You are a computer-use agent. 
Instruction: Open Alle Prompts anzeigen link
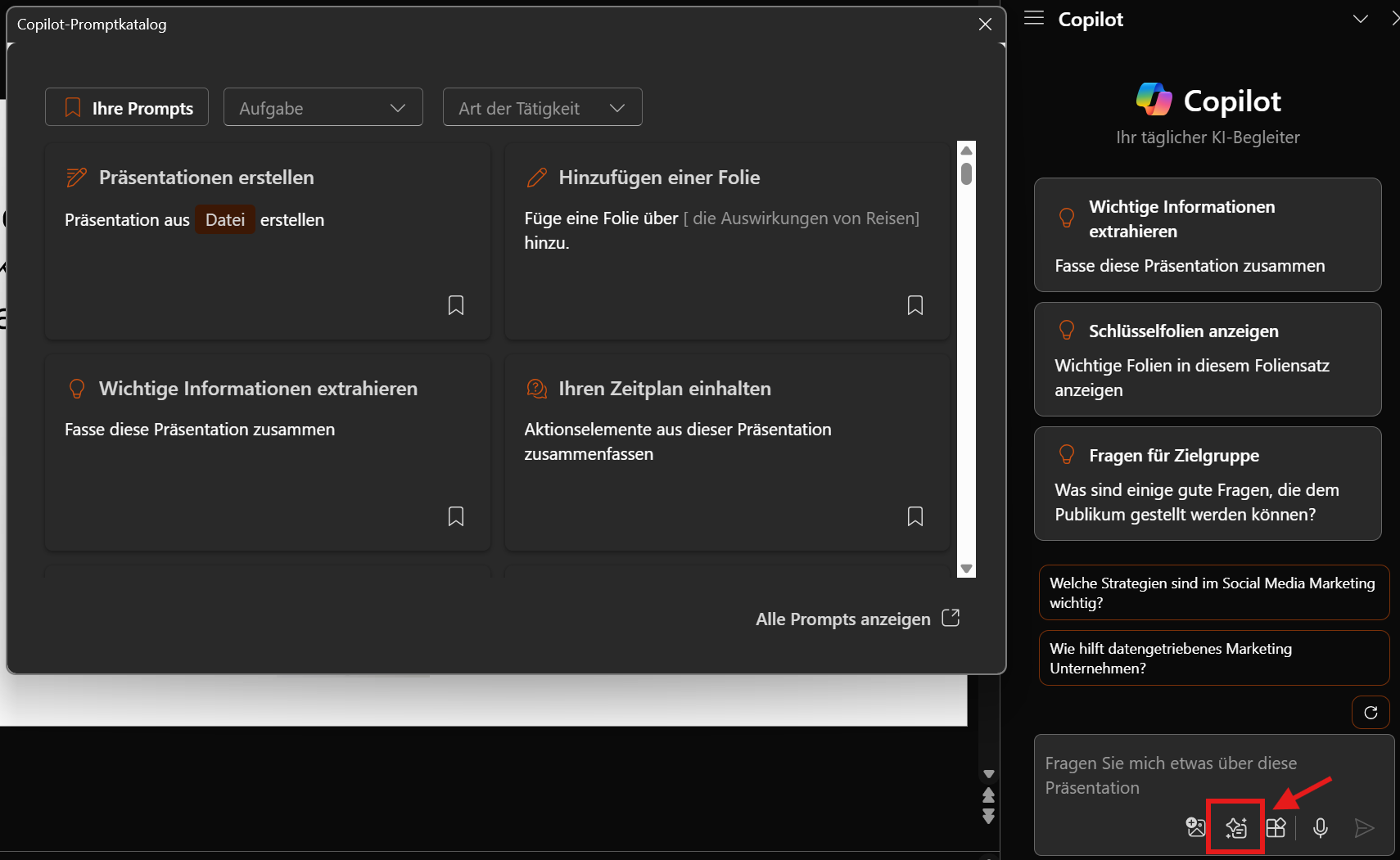coord(856,619)
